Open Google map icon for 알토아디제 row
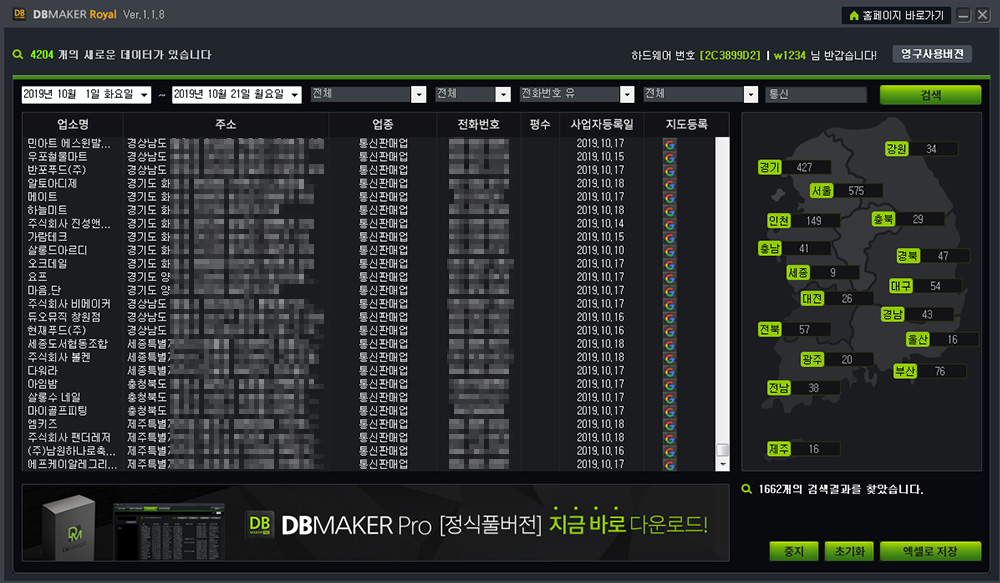Viewport: 1000px width, 583px height. (670, 184)
